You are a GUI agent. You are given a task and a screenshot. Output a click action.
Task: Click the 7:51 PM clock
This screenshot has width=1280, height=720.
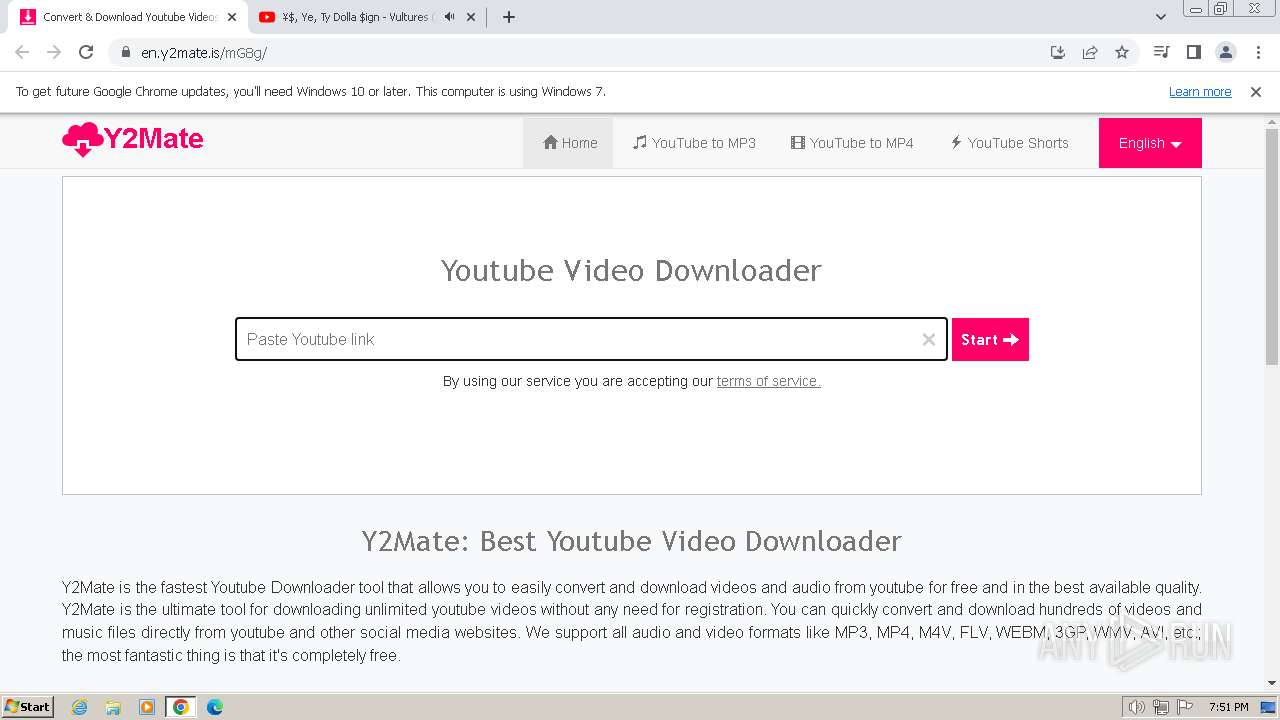[1229, 707]
